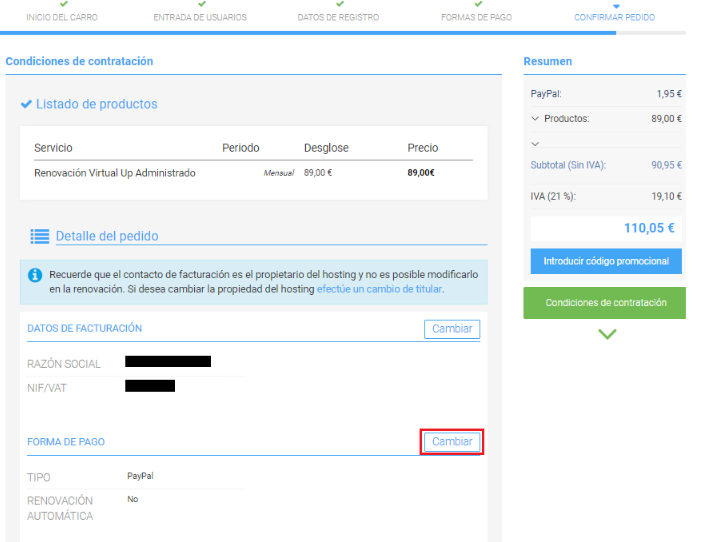Image resolution: width=701 pixels, height=542 pixels.
Task: Click 19,10 € IVA amount
Action: click(666, 196)
